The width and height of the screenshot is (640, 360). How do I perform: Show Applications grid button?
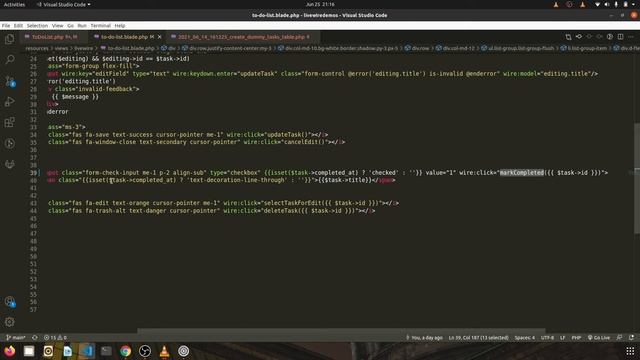pos(630,351)
